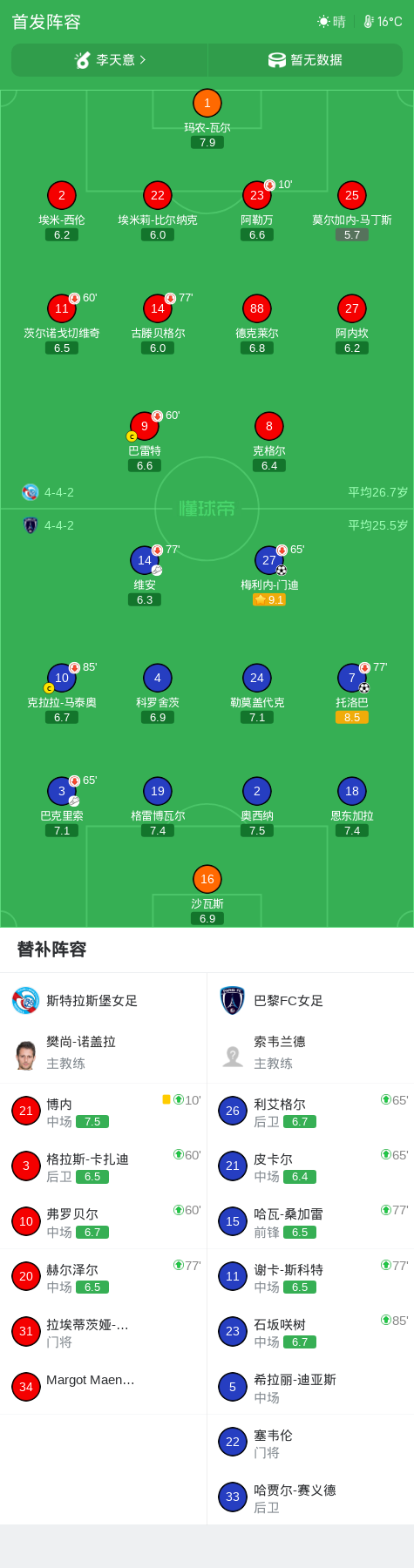Open the Strasbourg women's team crest icon
This screenshot has width=414, height=1568.
[25, 1000]
